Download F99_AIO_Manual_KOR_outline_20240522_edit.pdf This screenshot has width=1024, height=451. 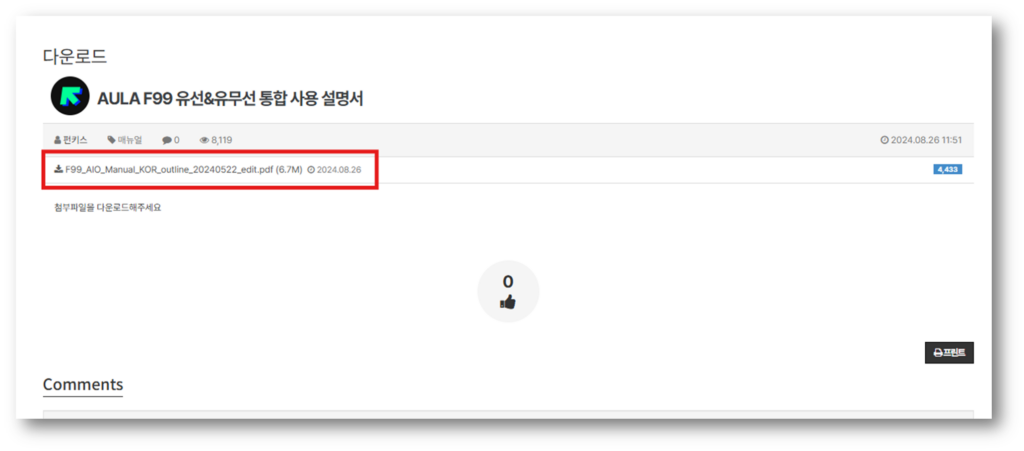(x=184, y=169)
